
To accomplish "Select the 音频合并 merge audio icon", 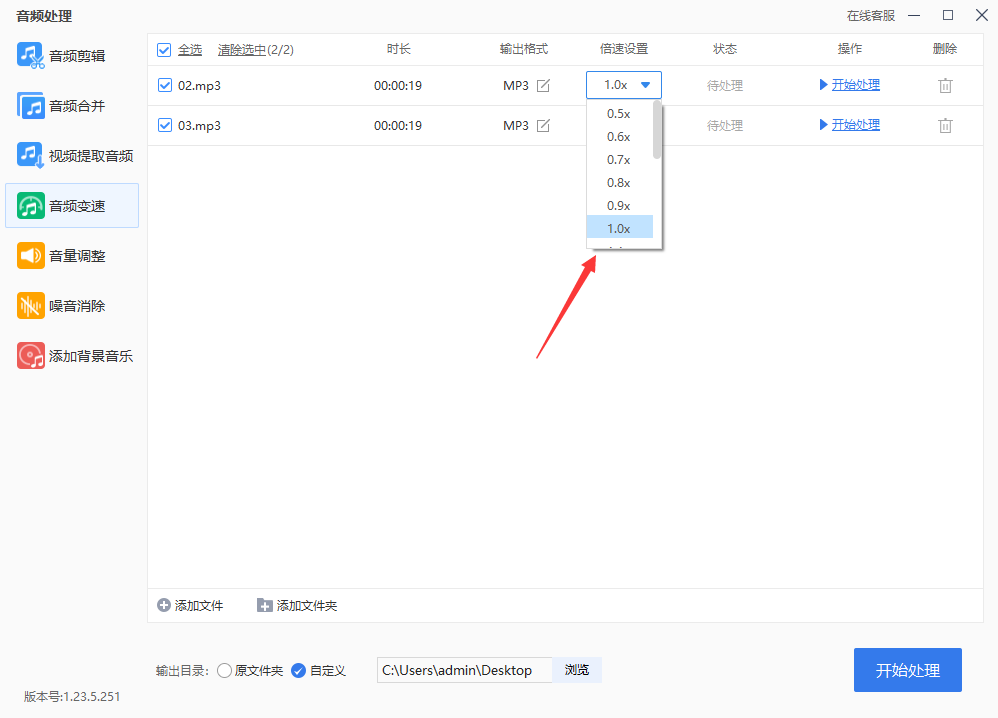I will tap(31, 106).
